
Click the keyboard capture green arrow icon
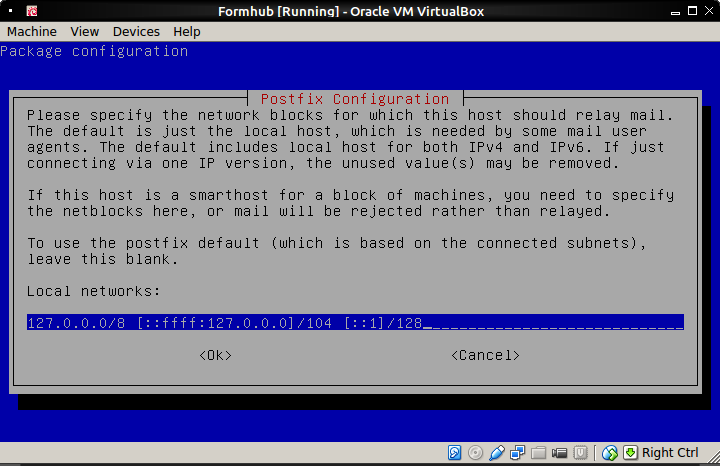coord(630,453)
